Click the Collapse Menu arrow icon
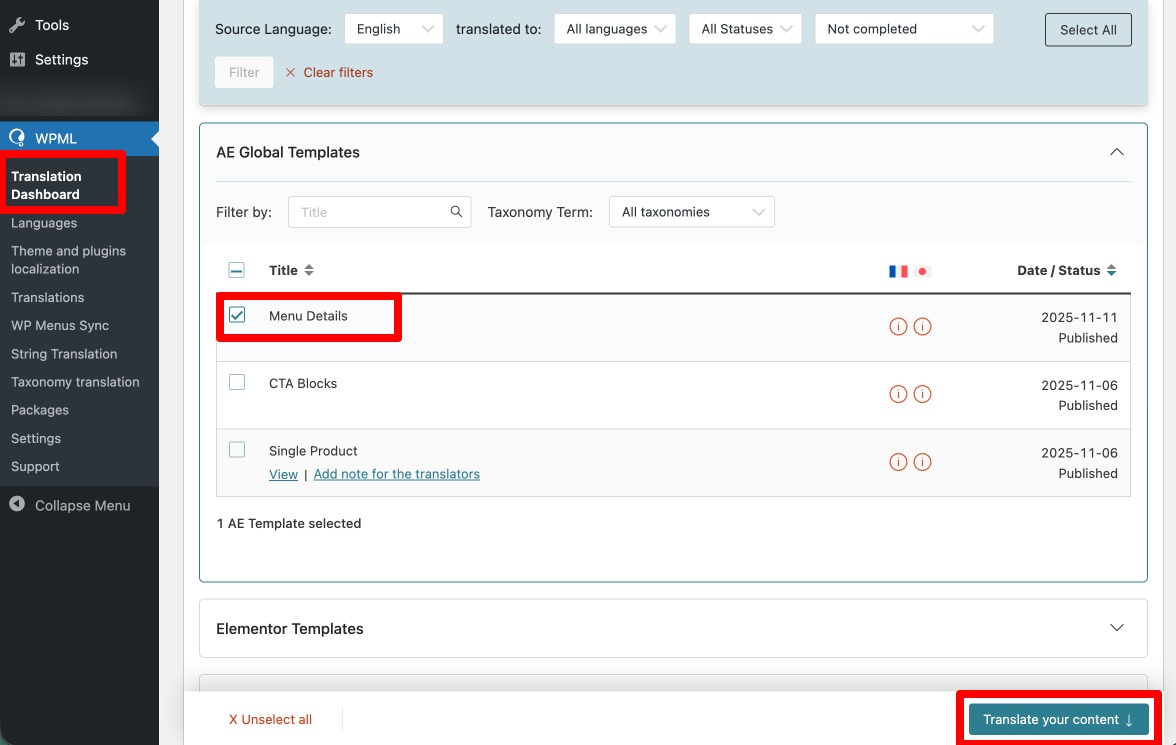 point(16,505)
